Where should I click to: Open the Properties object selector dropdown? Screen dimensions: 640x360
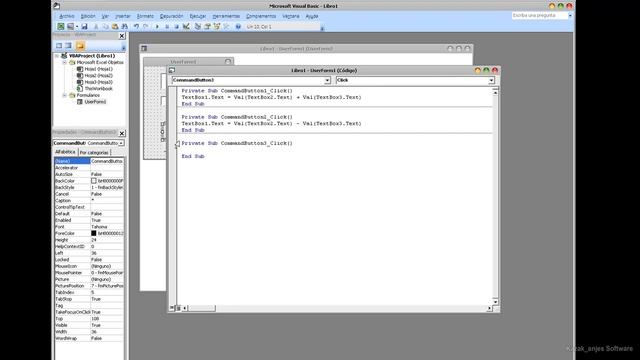[121, 143]
